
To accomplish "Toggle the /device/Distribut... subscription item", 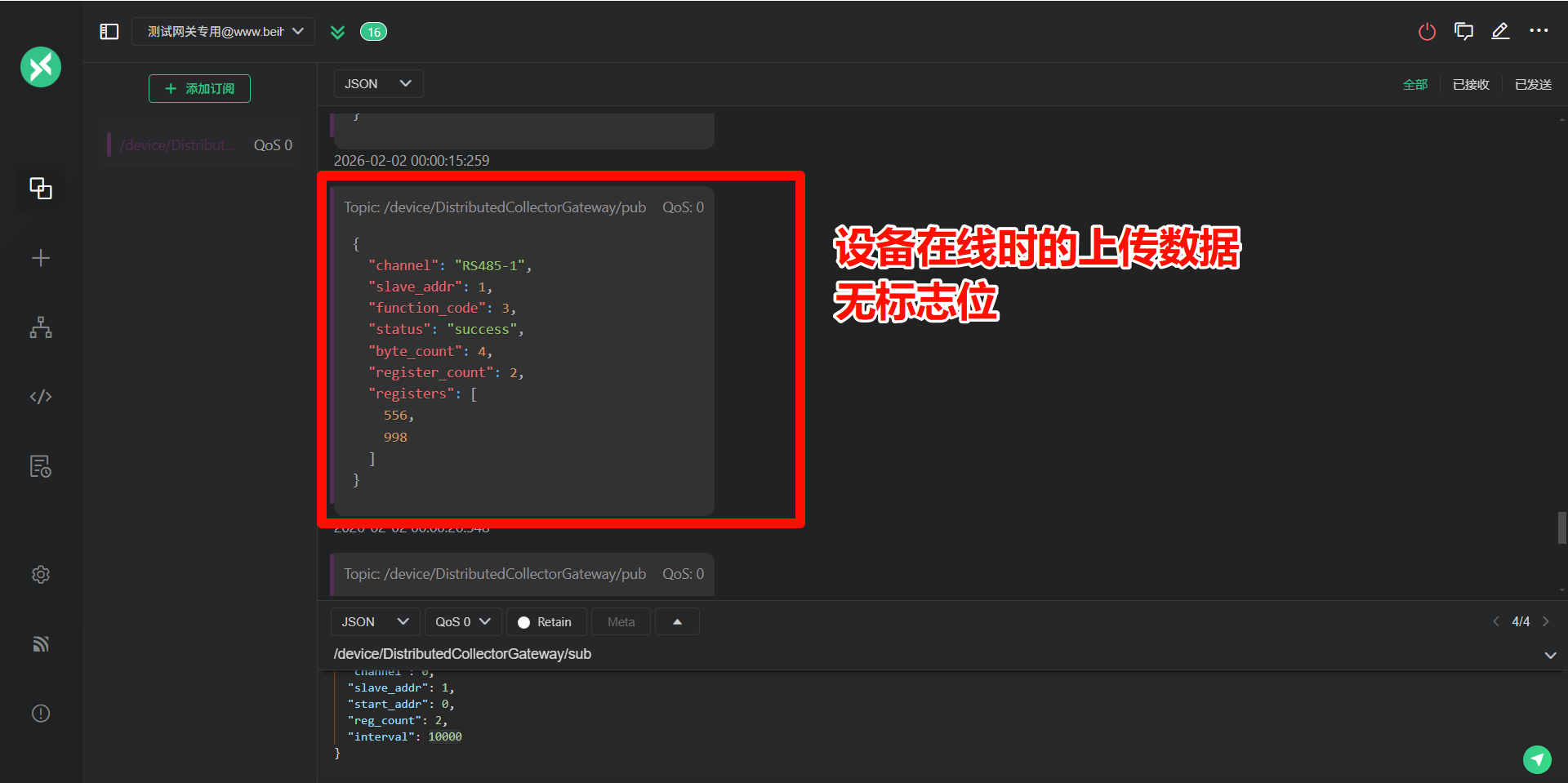I will 200,145.
